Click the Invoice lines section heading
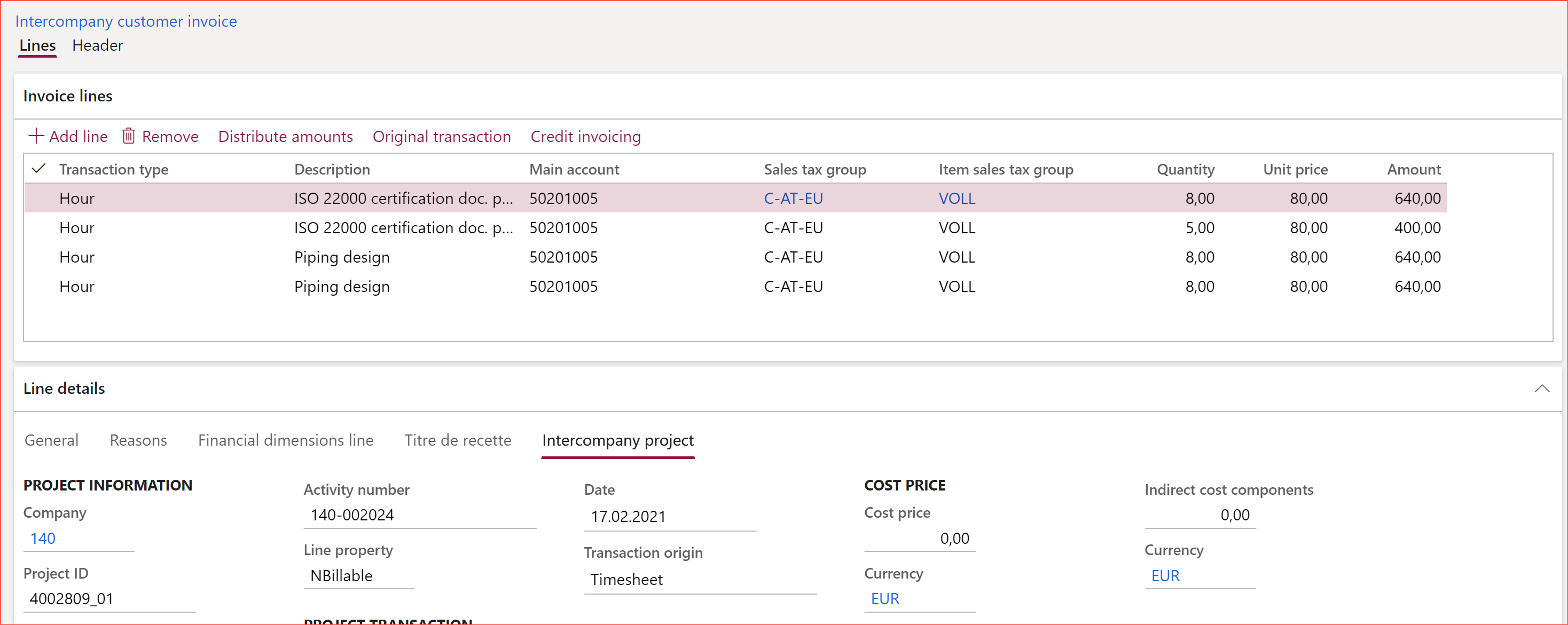The width and height of the screenshot is (1568, 625). click(68, 96)
